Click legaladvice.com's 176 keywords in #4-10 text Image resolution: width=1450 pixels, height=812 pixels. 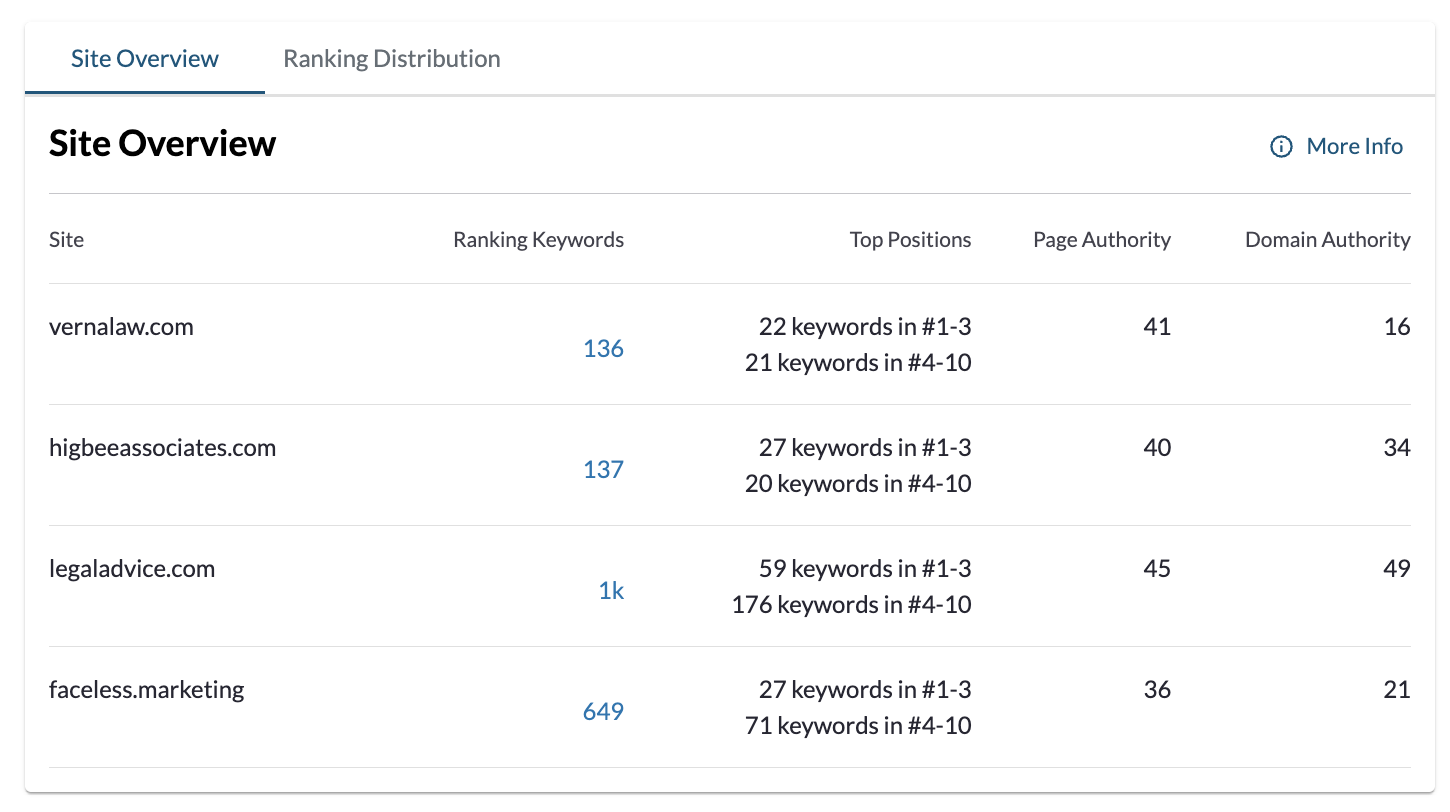[851, 605]
